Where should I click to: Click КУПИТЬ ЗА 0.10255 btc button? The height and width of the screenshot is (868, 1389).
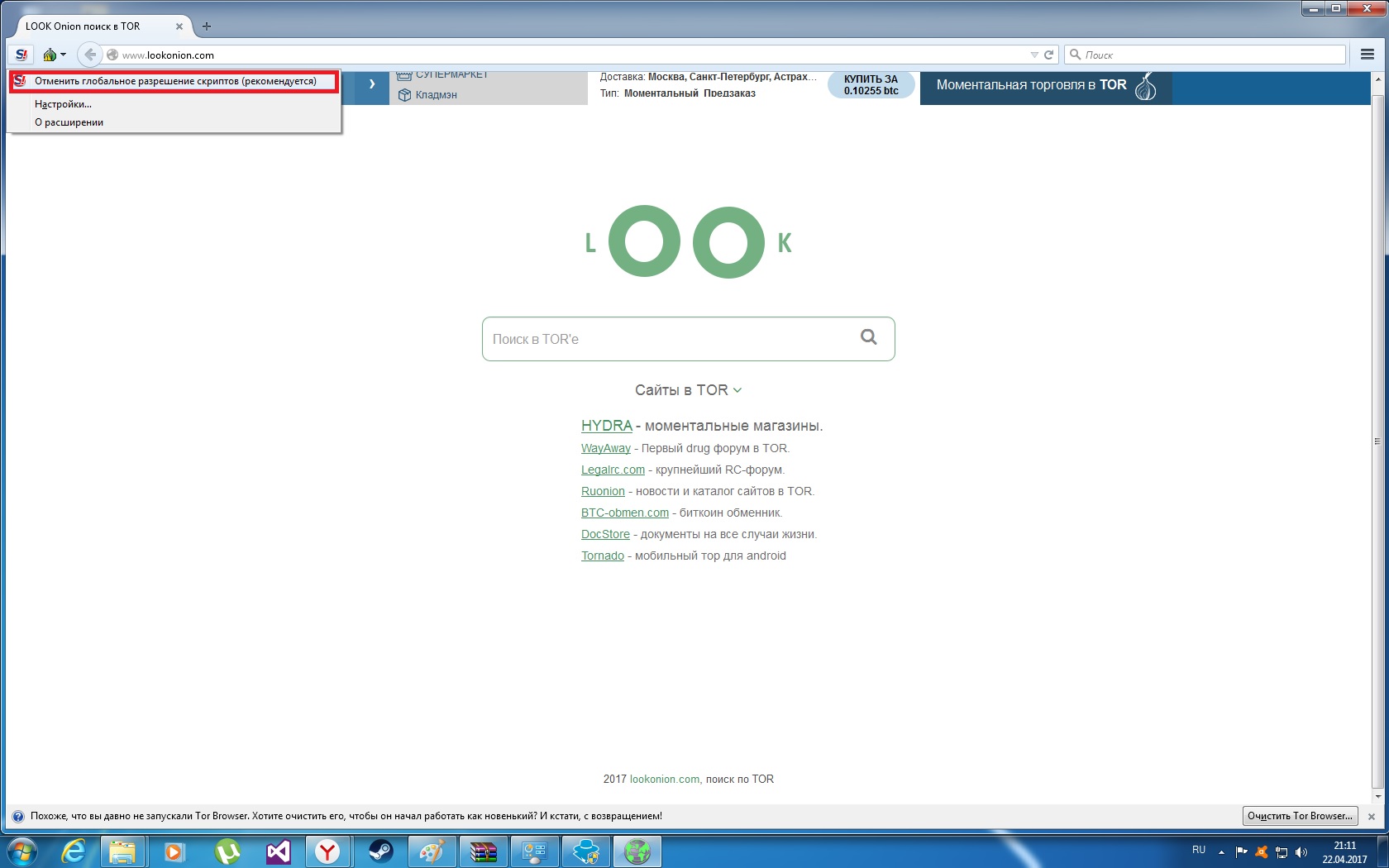click(871, 85)
